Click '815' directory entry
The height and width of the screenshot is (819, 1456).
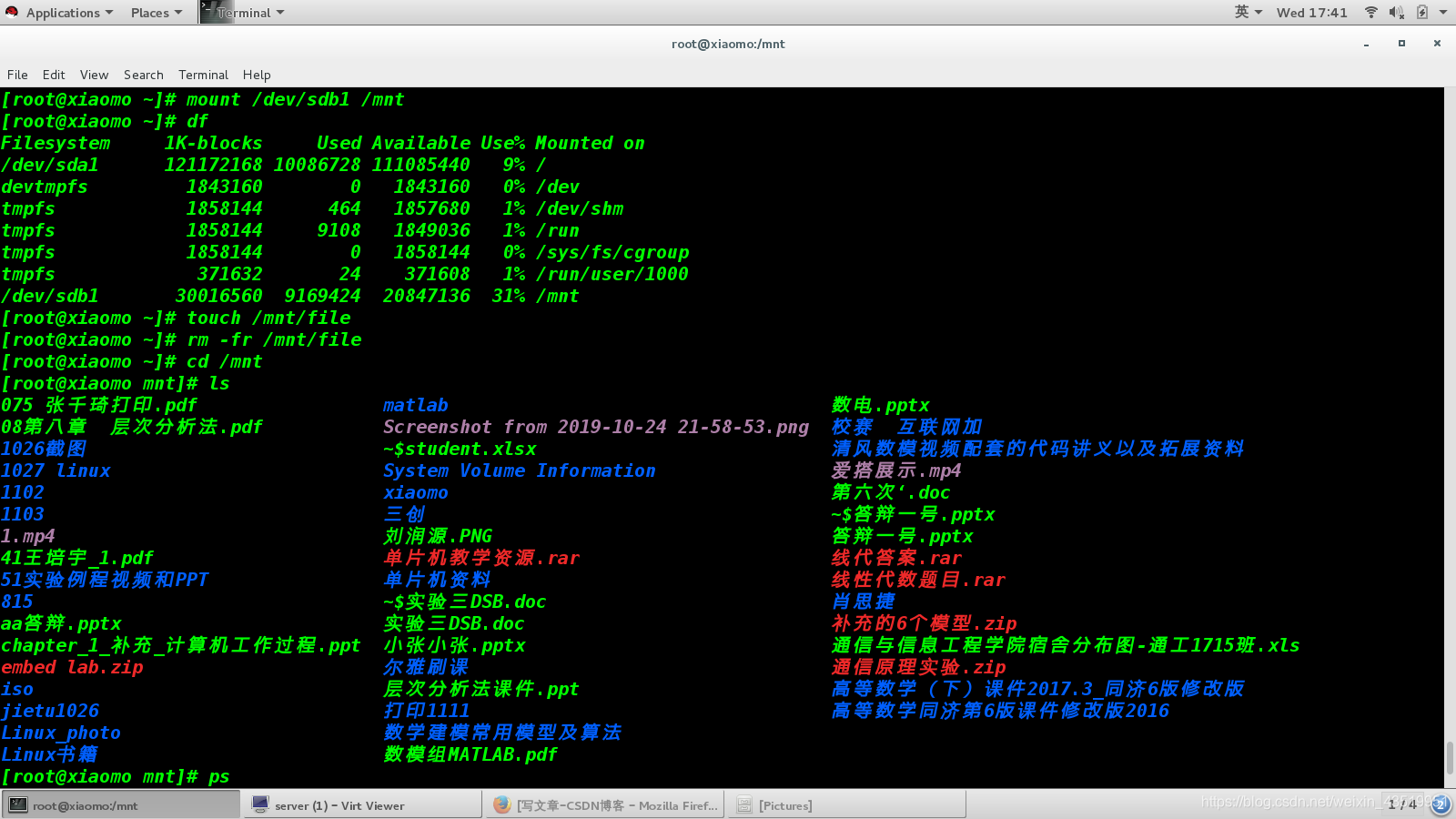[x=16, y=602]
